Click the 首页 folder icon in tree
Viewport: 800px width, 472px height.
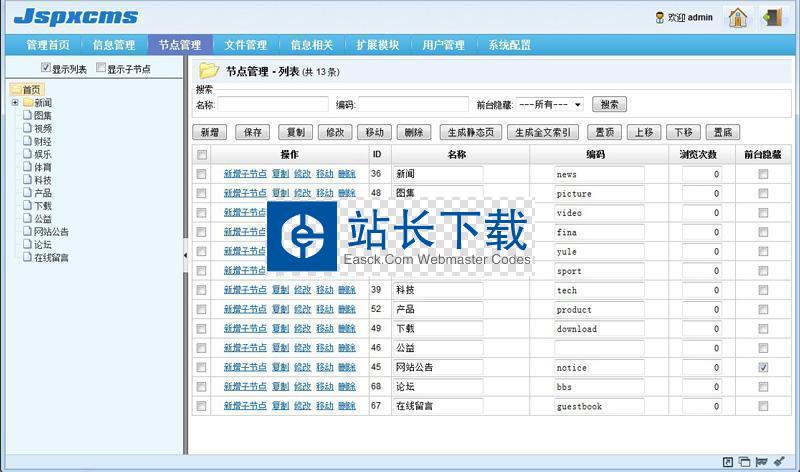pyautogui.click(x=15, y=90)
